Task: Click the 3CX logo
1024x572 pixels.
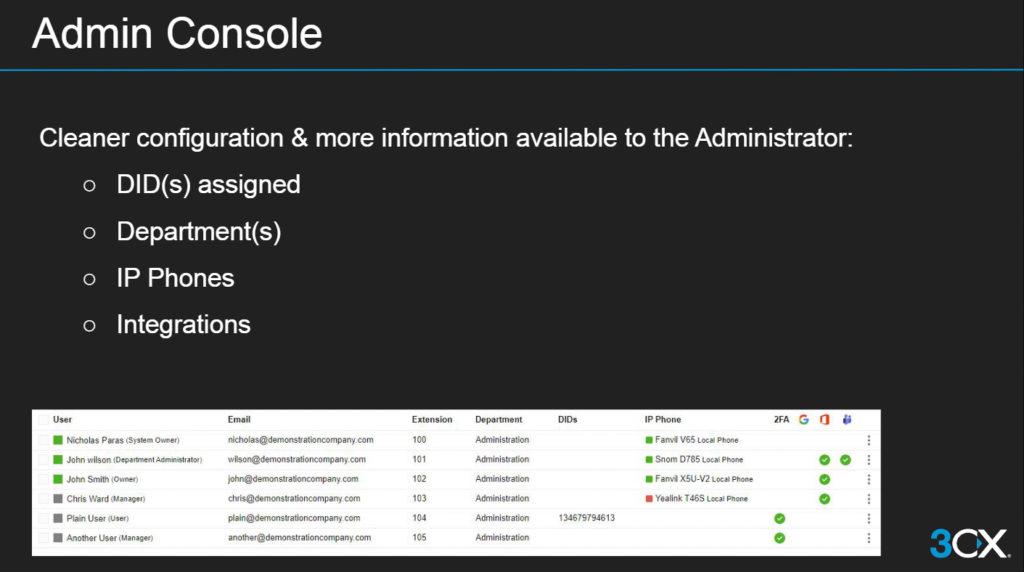Action: [x=969, y=543]
